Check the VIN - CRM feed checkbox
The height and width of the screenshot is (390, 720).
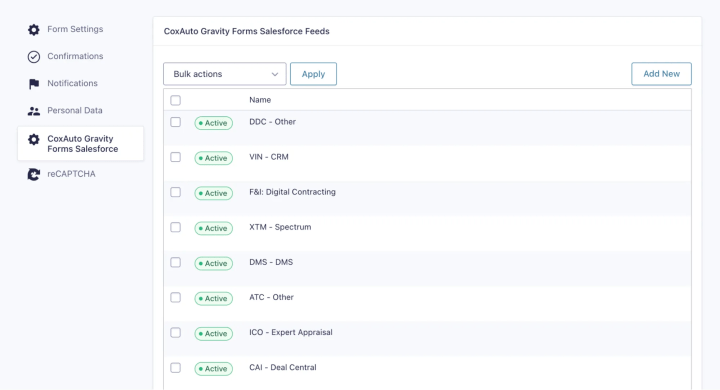point(175,157)
